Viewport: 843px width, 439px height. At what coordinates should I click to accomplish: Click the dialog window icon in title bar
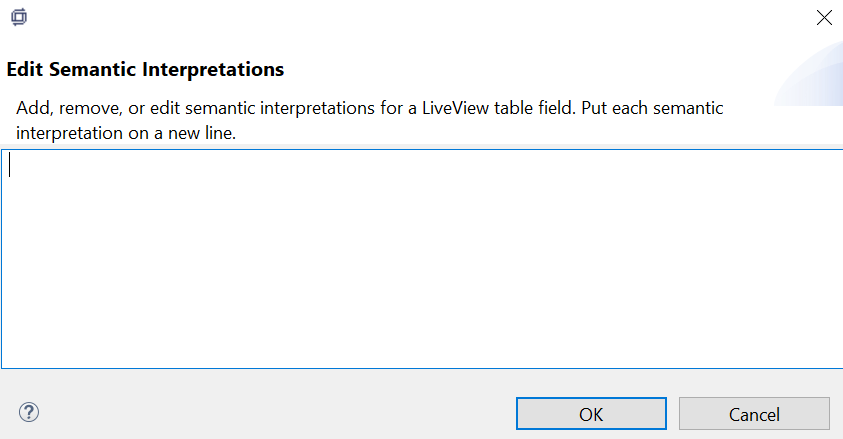coord(18,17)
